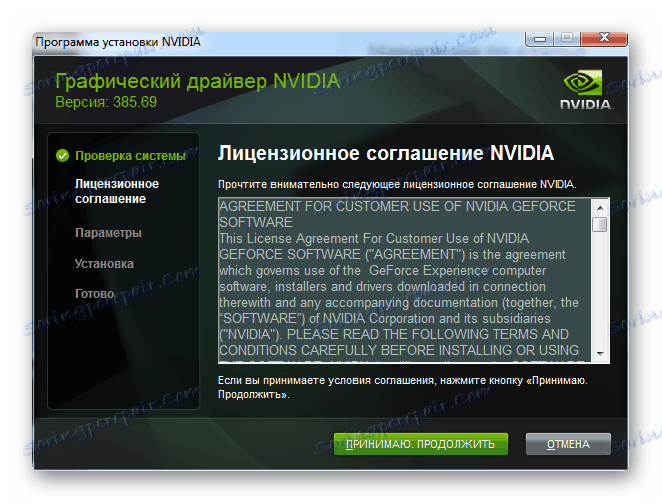Click the disabled maximize window button
Screen dimensions: 662x504
click(567, 38)
